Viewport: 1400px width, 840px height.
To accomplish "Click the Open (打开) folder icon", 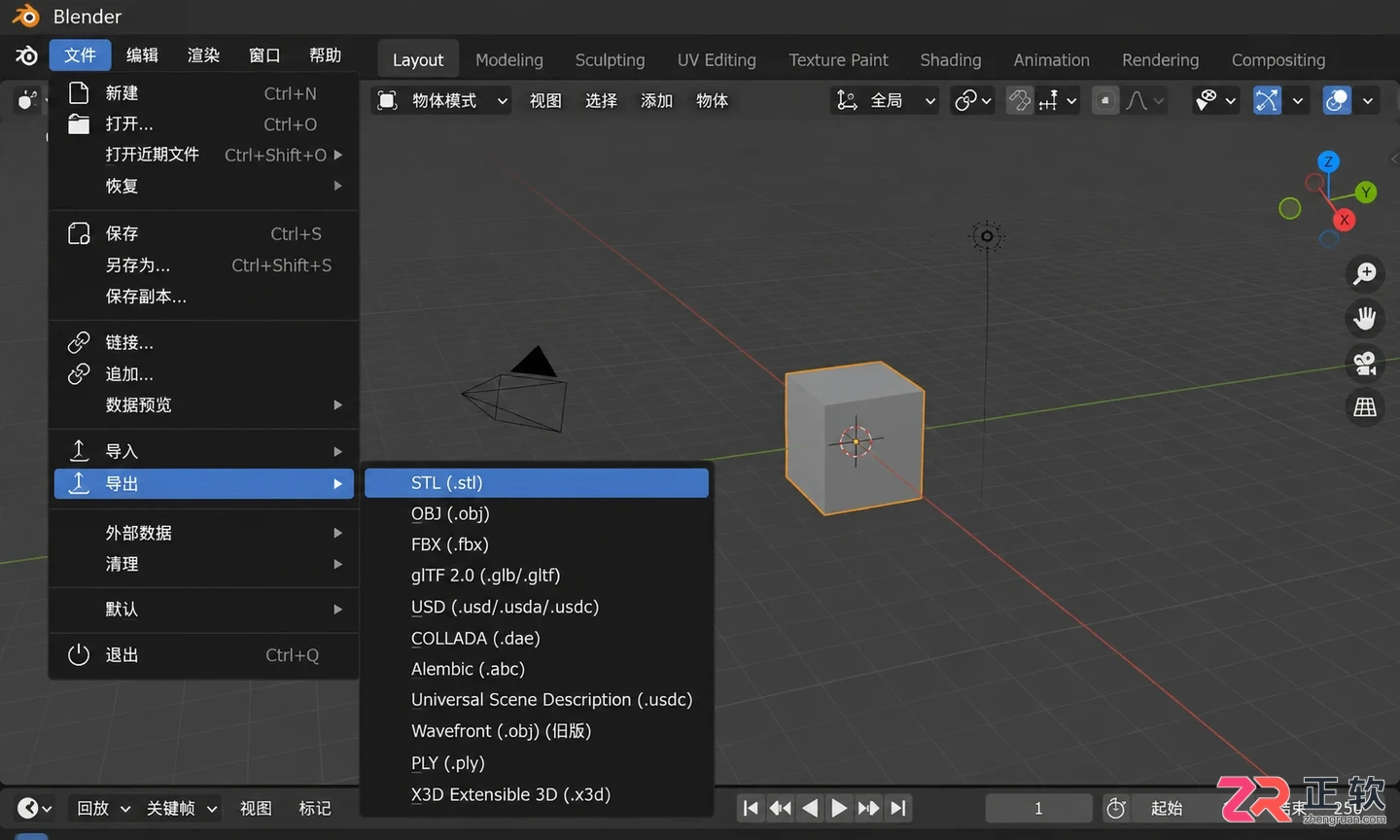I will click(x=79, y=124).
